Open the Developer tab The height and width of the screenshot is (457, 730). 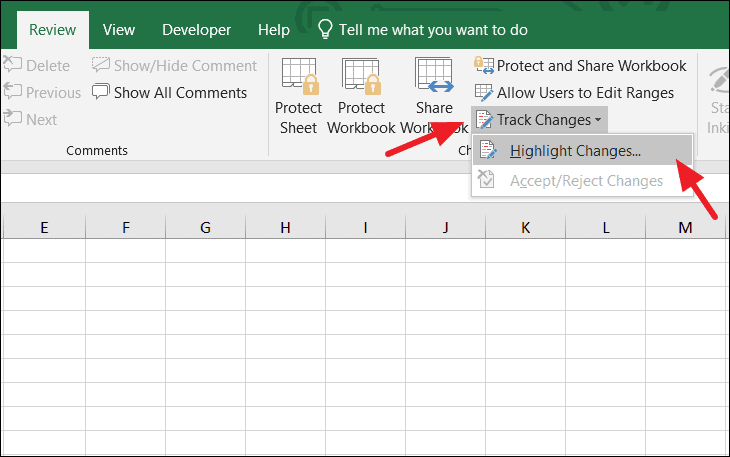pyautogui.click(x=194, y=30)
